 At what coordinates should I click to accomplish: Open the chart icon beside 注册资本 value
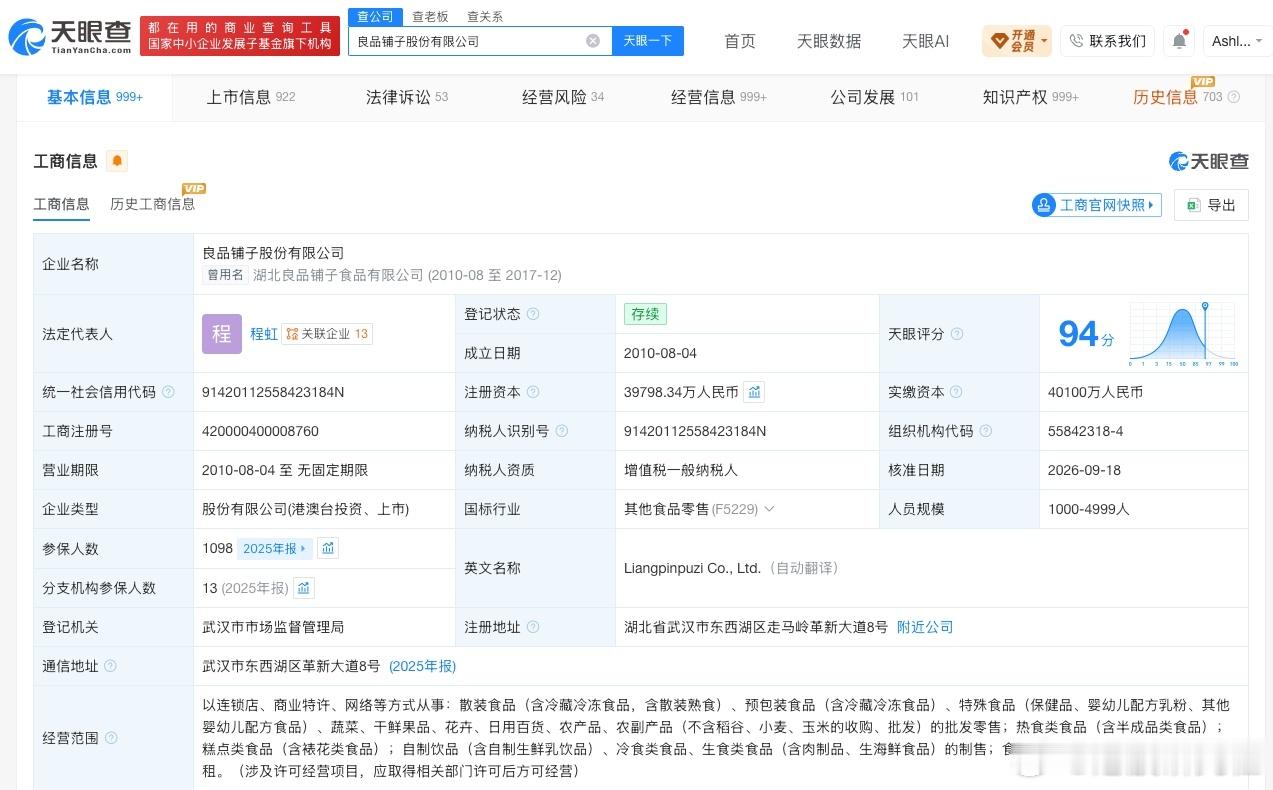coord(754,392)
